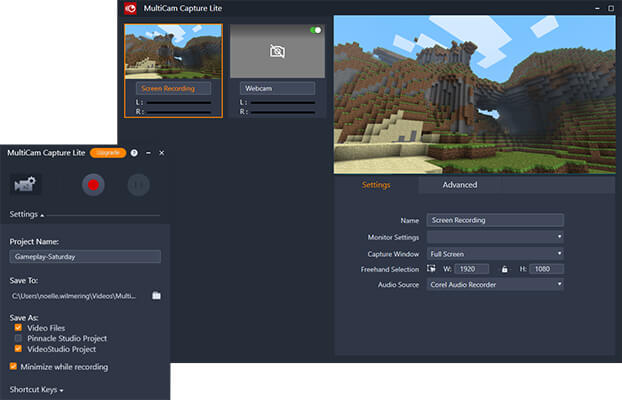Image resolution: width=622 pixels, height=400 pixels.
Task: Open camera source settings icon
Action: (x=25, y=184)
